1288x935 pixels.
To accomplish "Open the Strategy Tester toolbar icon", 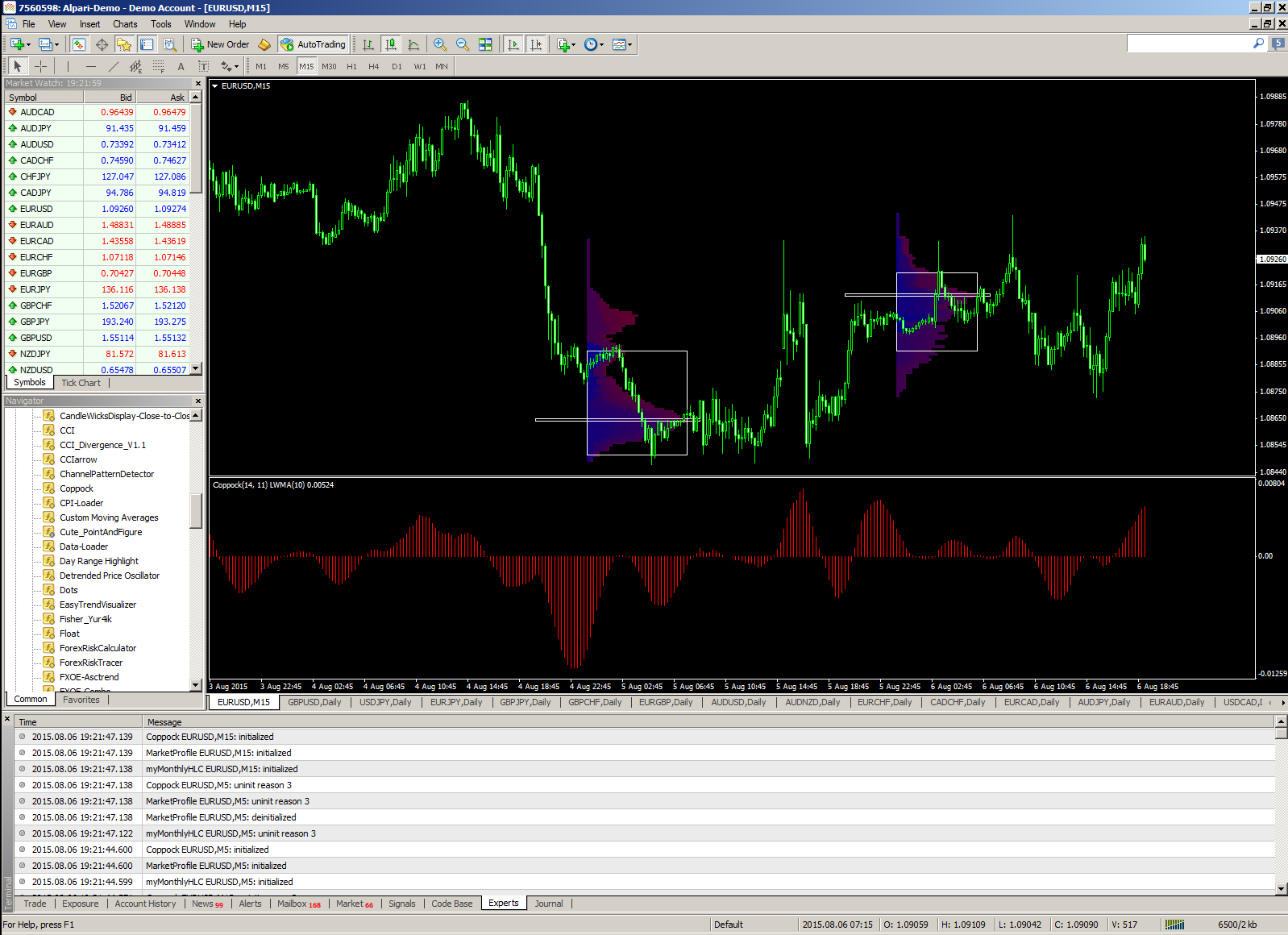I will (x=169, y=44).
